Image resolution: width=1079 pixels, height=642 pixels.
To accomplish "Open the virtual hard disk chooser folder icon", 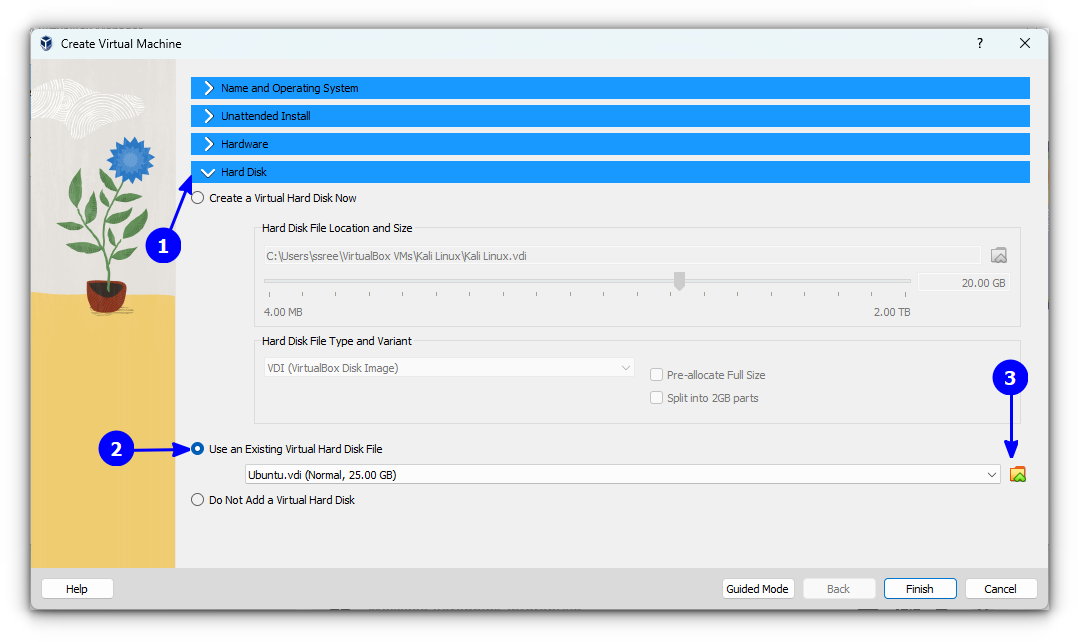I will tap(1018, 474).
